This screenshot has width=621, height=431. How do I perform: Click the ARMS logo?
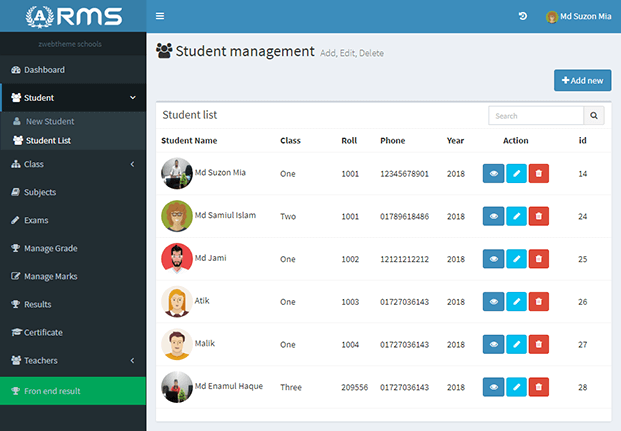click(73, 16)
